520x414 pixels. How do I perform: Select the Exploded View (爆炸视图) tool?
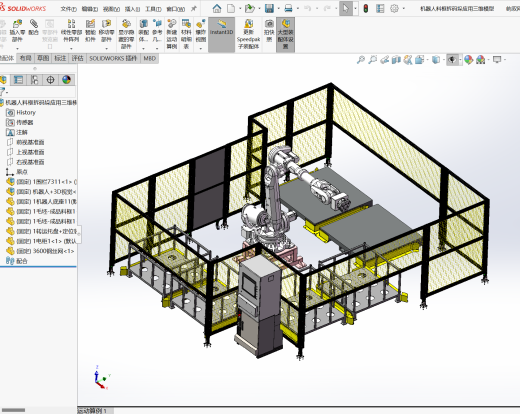pos(201,31)
